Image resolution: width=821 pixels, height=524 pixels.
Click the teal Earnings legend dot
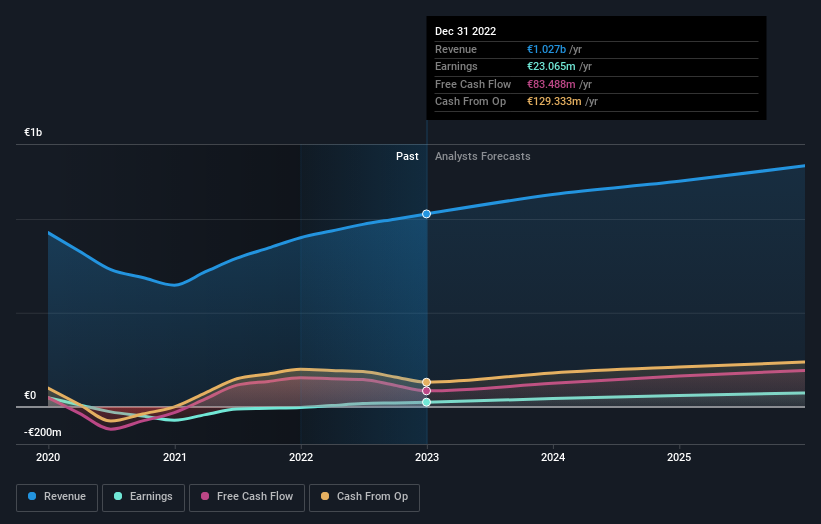[118, 496]
